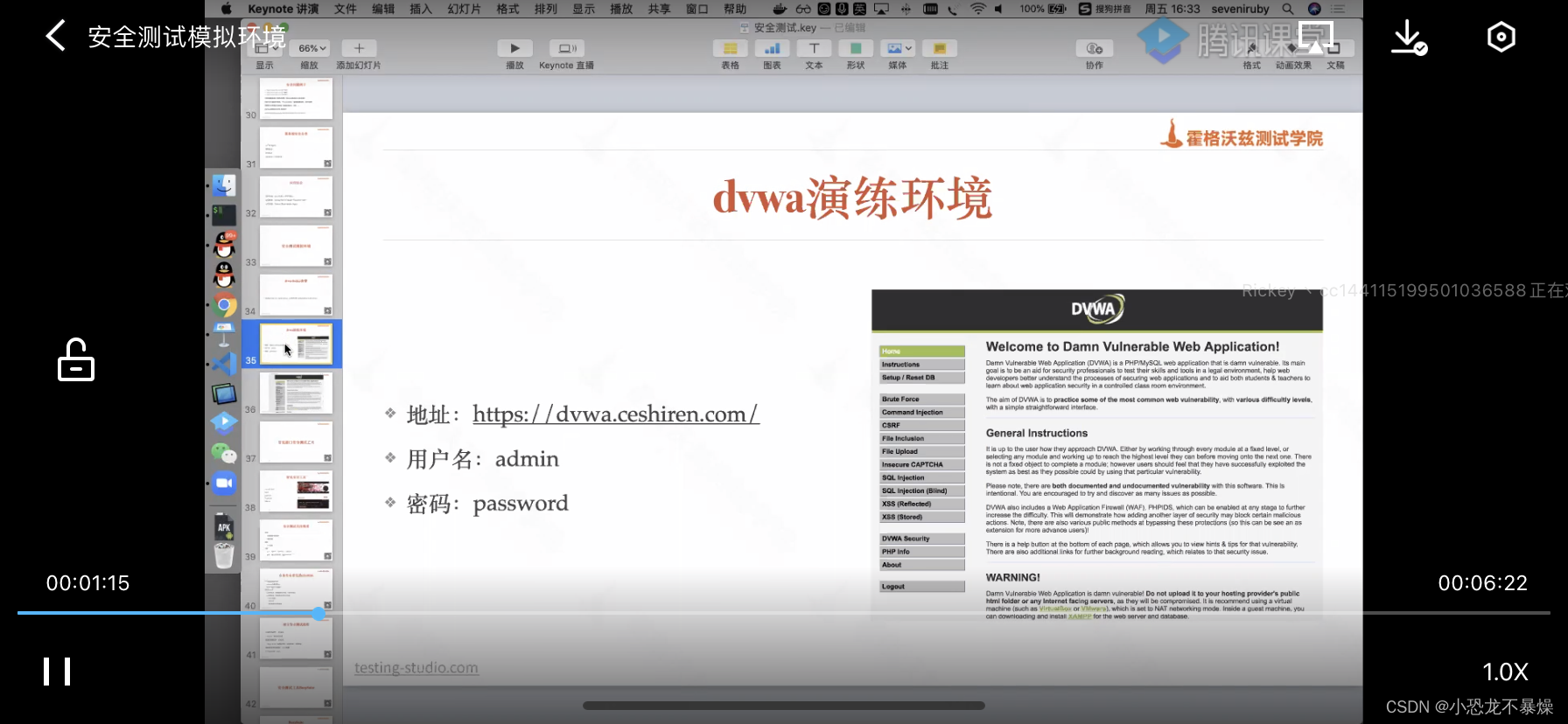The height and width of the screenshot is (724, 1568).
Task: Open the screen casting icon
Action: coord(1315,36)
